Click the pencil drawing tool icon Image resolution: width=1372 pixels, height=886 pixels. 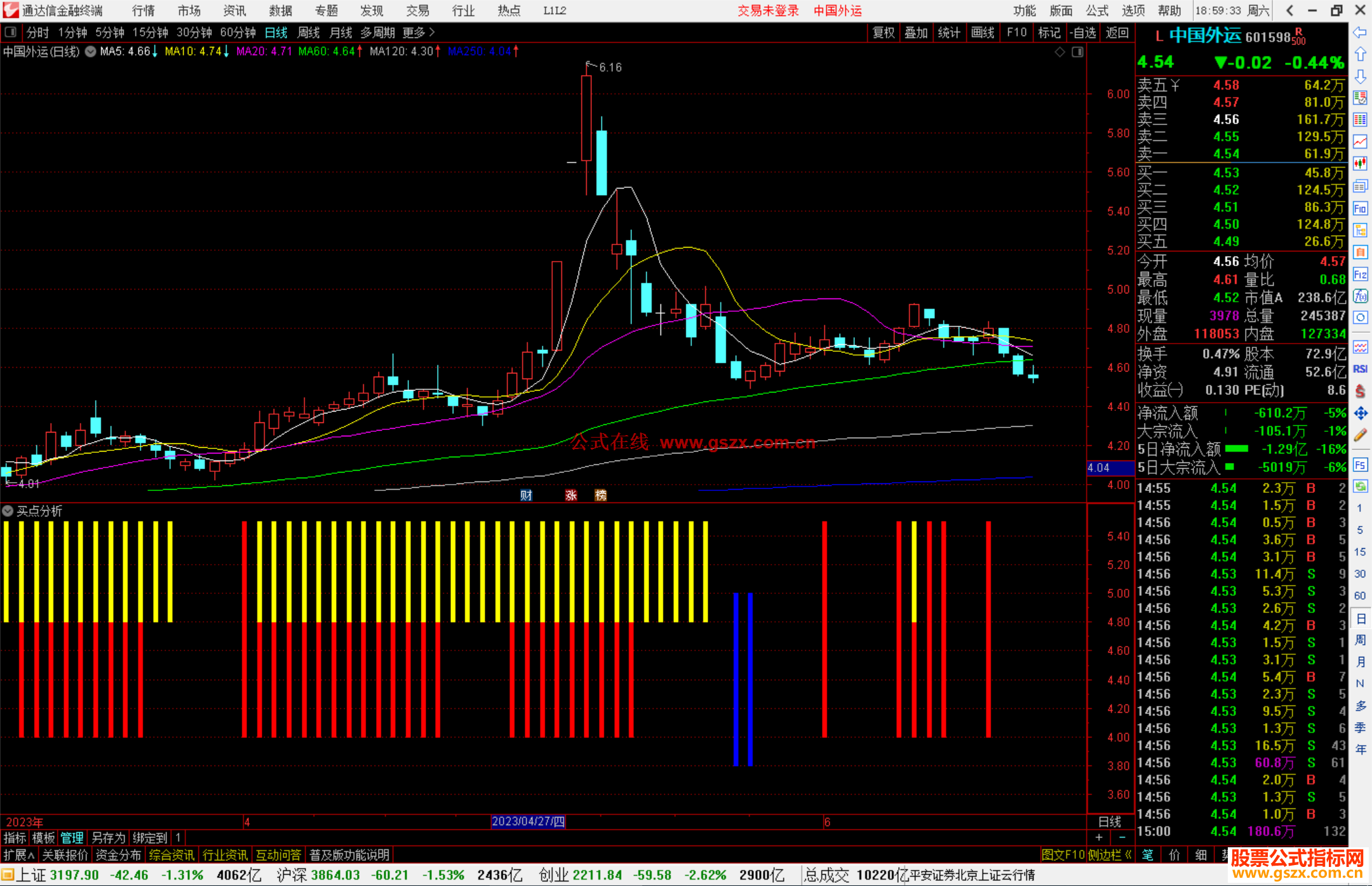point(1360,435)
